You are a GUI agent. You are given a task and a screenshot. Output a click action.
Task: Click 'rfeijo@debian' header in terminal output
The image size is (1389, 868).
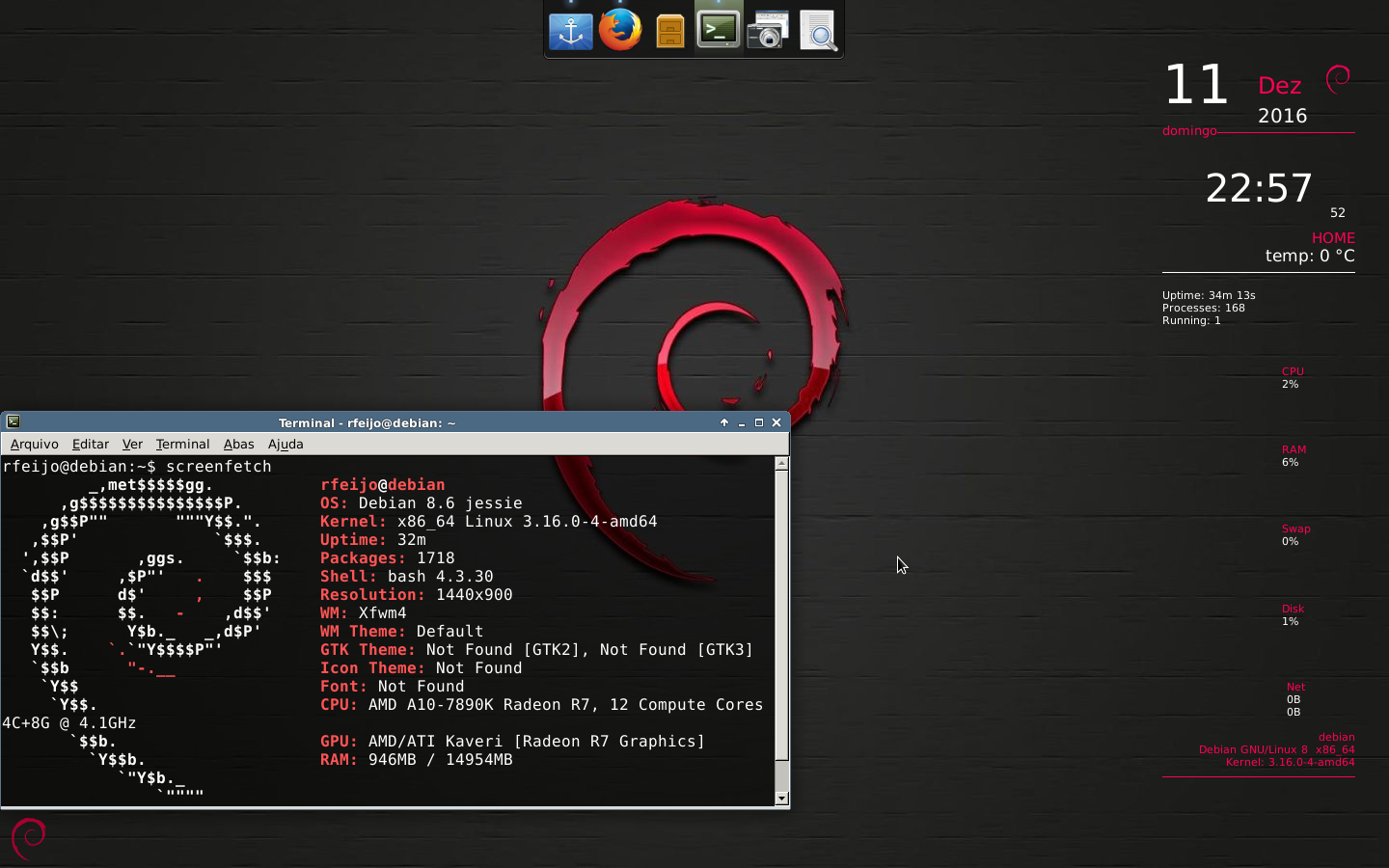(383, 484)
